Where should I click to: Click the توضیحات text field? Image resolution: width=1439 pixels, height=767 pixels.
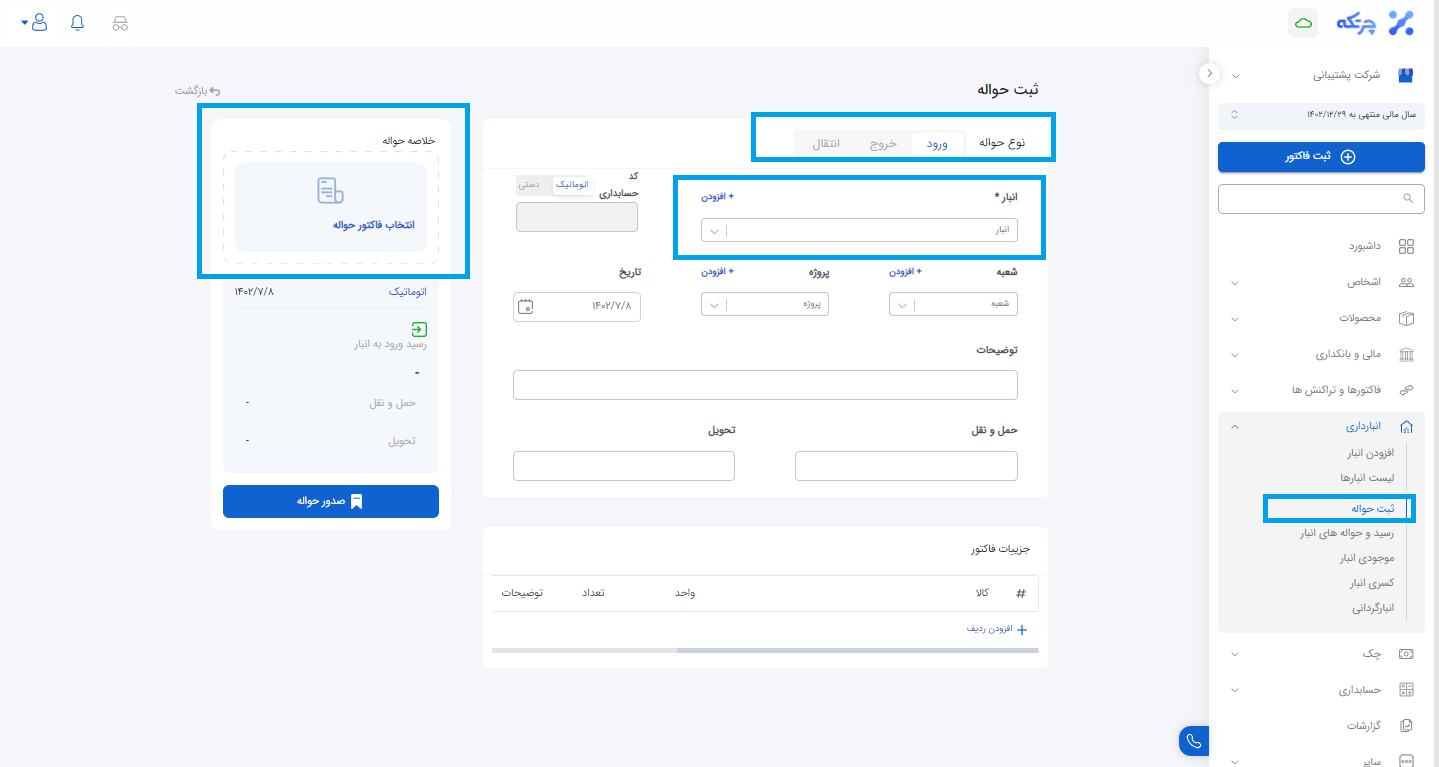(765, 385)
